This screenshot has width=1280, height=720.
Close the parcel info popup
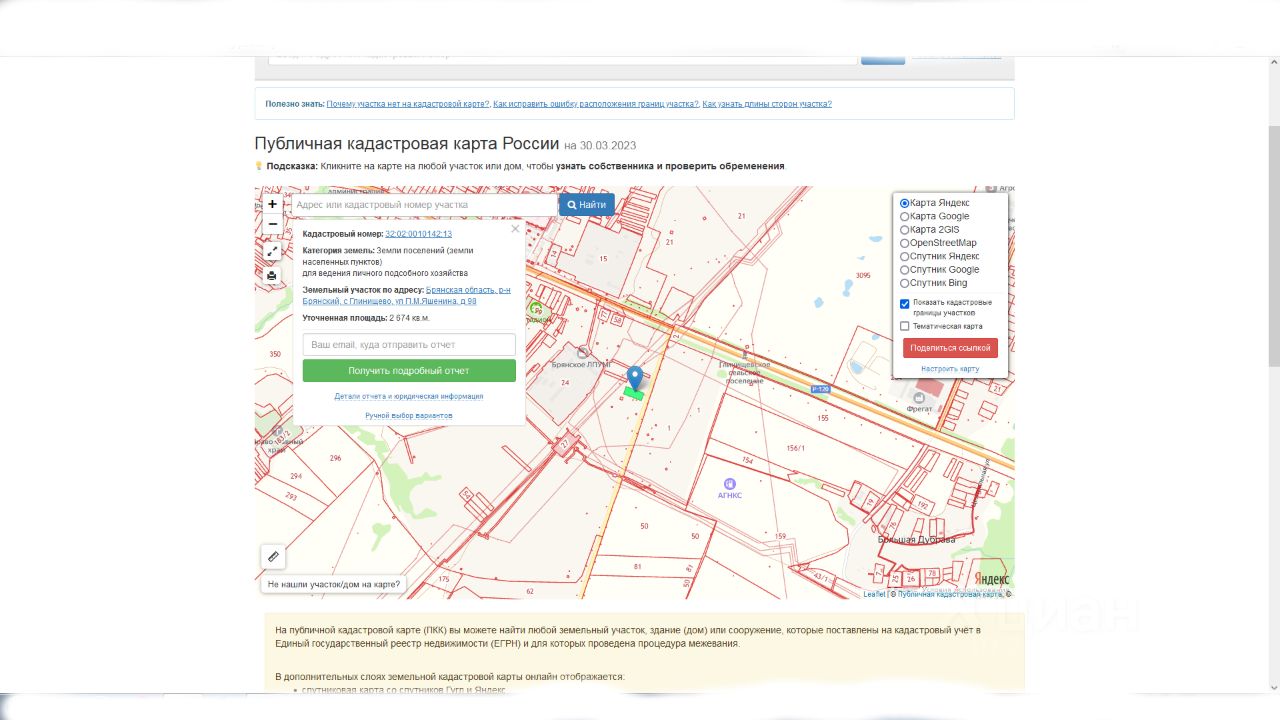click(515, 229)
